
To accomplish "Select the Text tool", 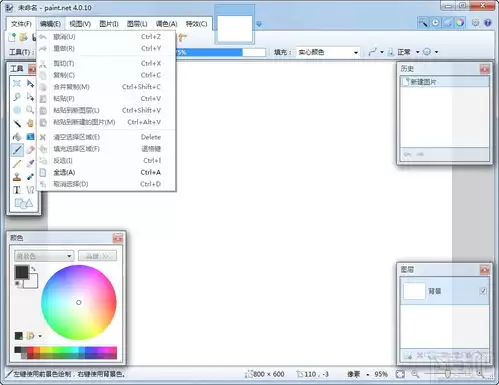I will click(17, 190).
